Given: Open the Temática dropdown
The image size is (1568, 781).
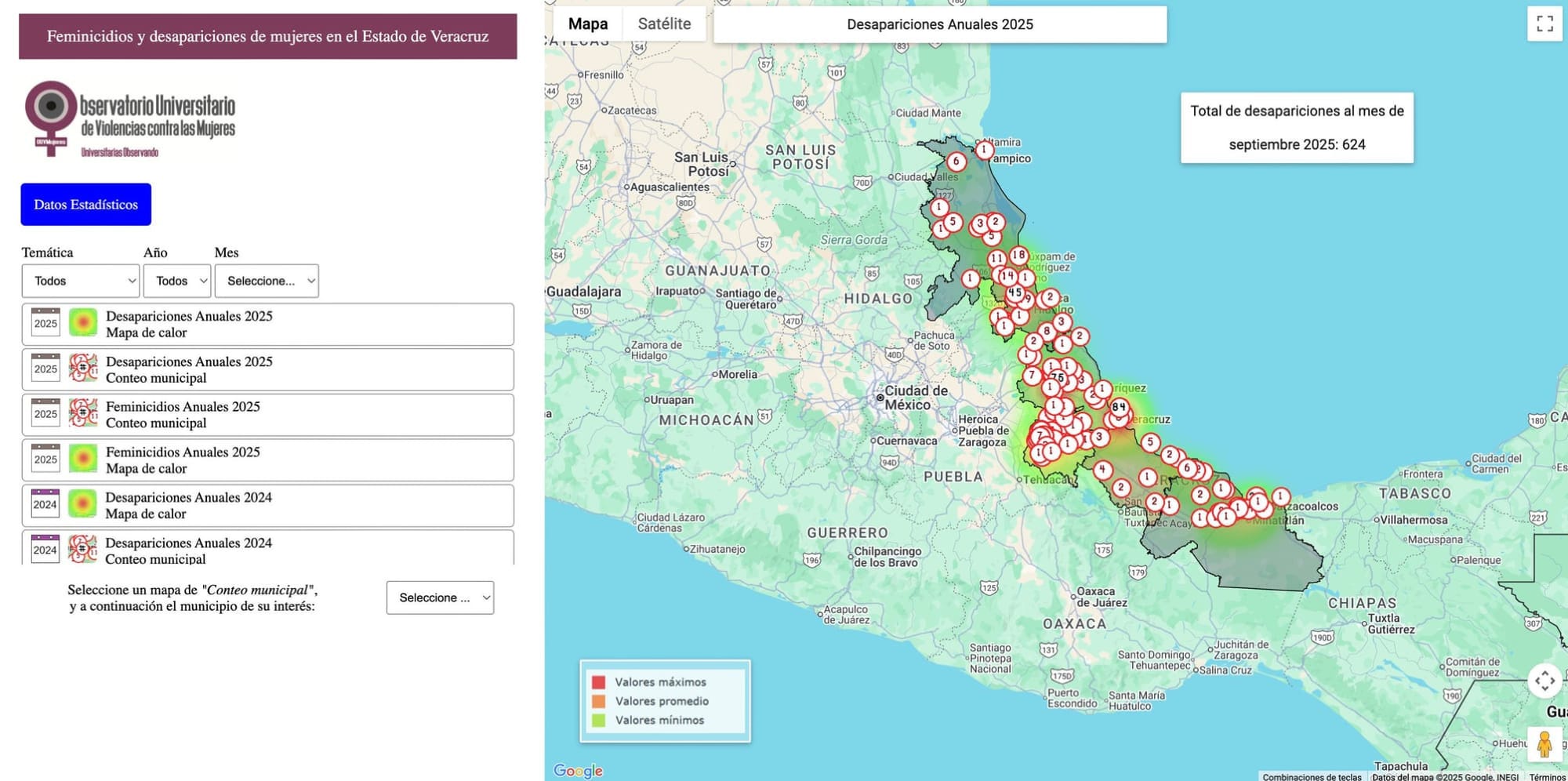Looking at the screenshot, I should coord(81,281).
